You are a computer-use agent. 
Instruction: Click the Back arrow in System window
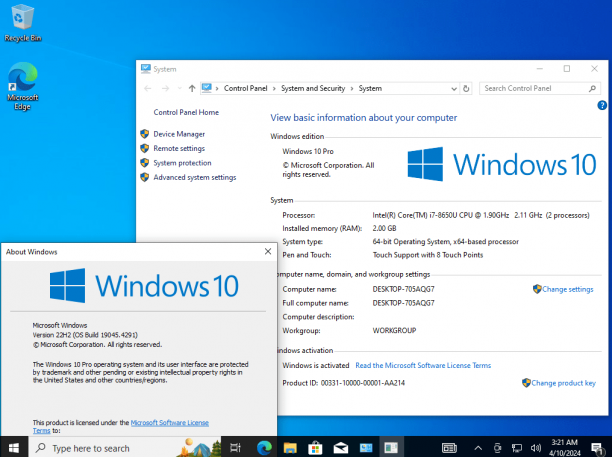click(x=148, y=89)
